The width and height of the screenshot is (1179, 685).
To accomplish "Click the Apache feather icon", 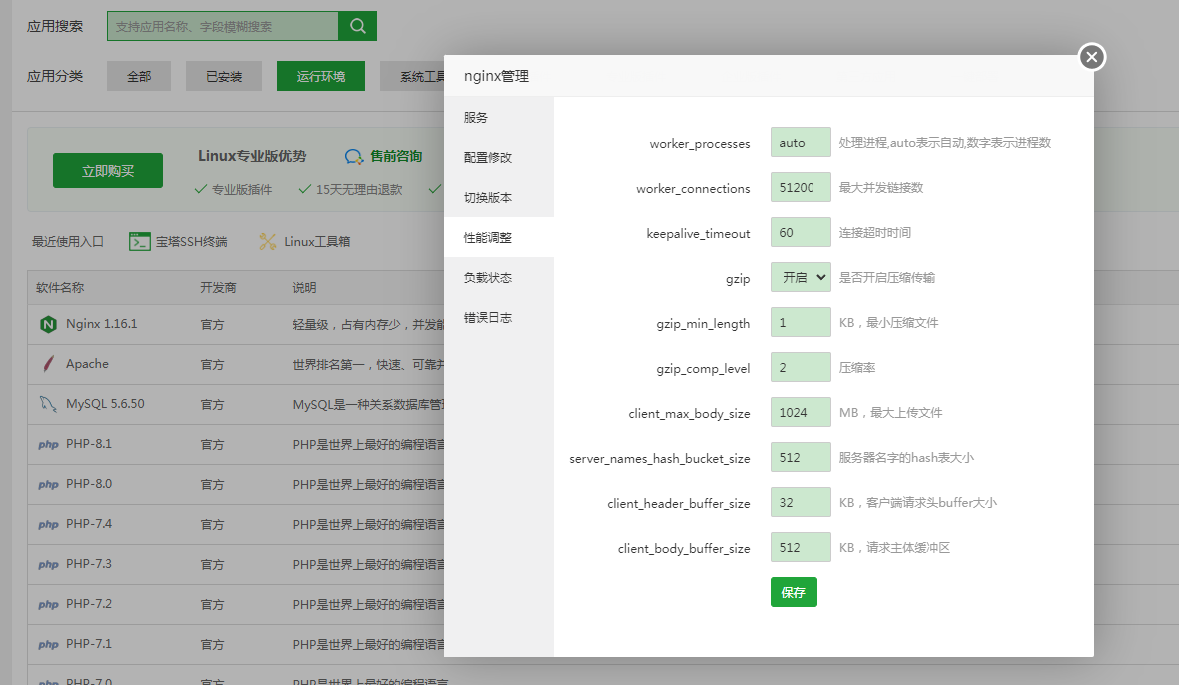I will 48,364.
